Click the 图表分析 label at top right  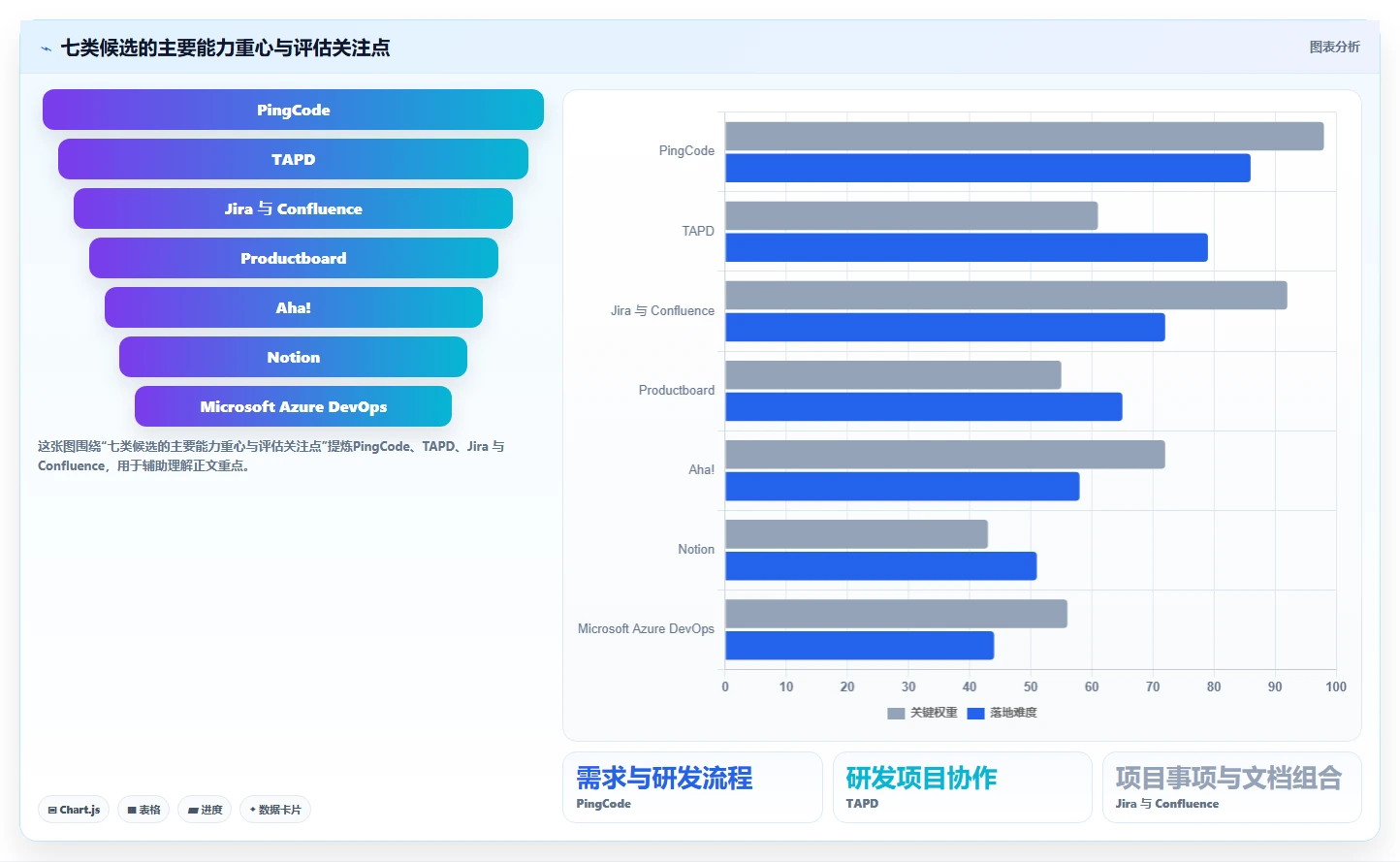click(1334, 47)
